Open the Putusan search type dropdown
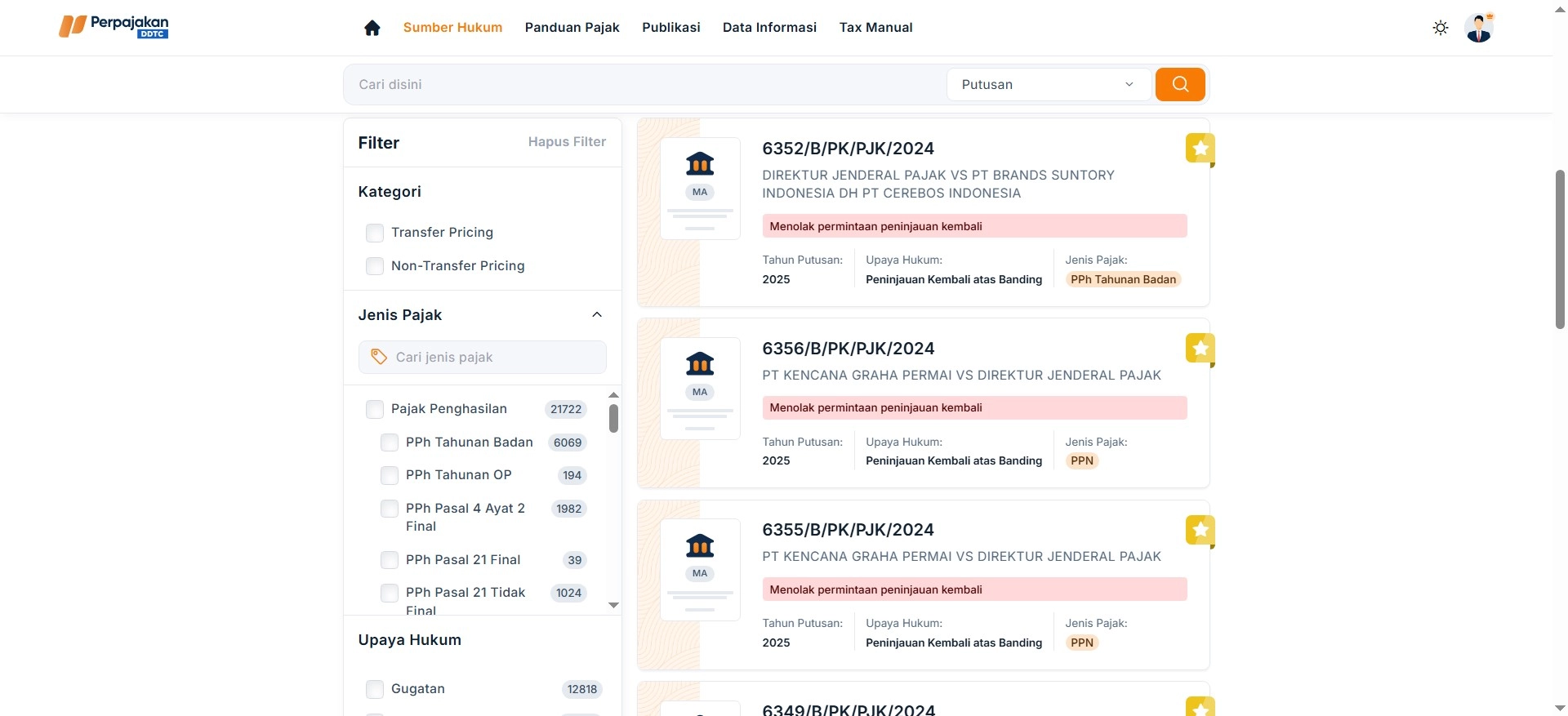The height and width of the screenshot is (716, 1568). 1048,84
